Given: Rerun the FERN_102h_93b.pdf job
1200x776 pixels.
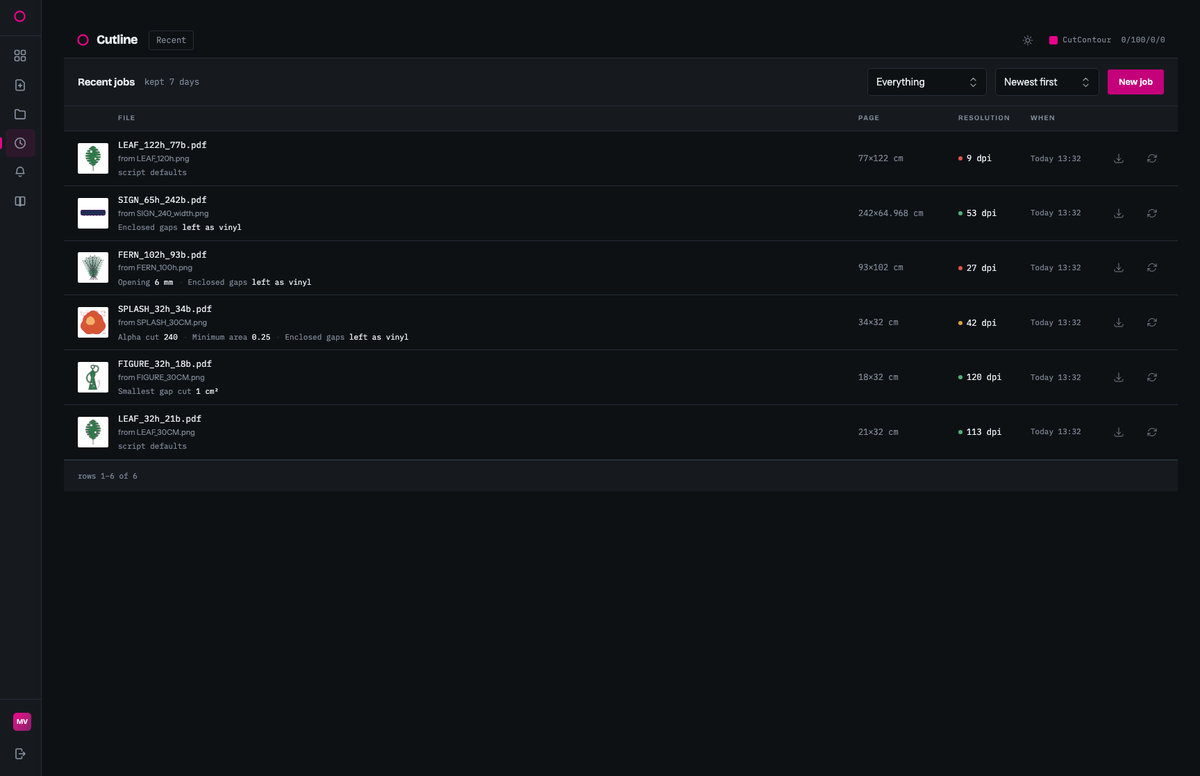Looking at the screenshot, I should coord(1152,268).
